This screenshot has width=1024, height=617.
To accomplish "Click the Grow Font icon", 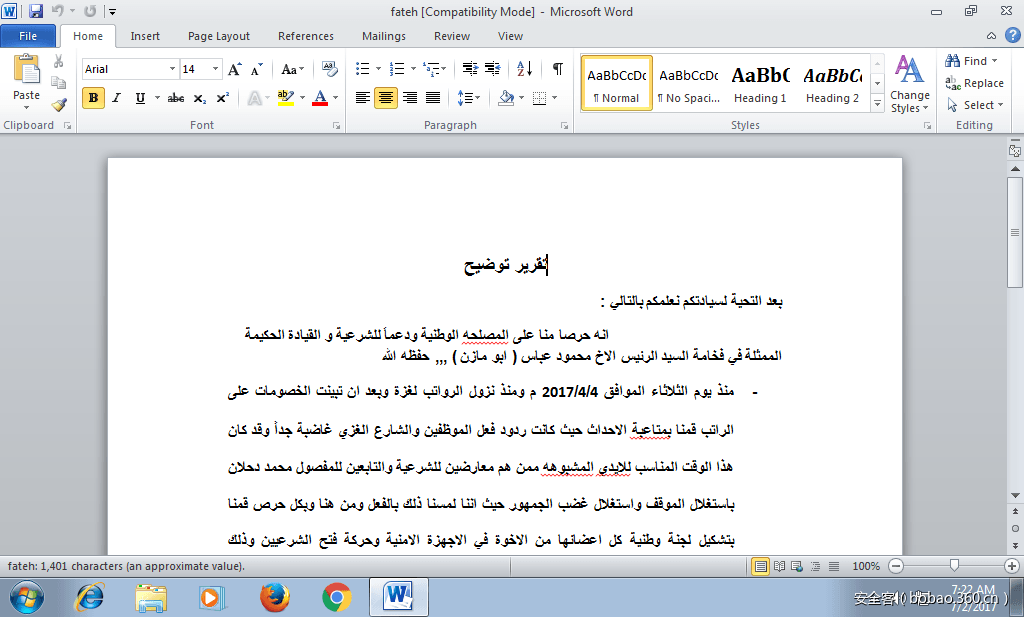I will [x=232, y=70].
